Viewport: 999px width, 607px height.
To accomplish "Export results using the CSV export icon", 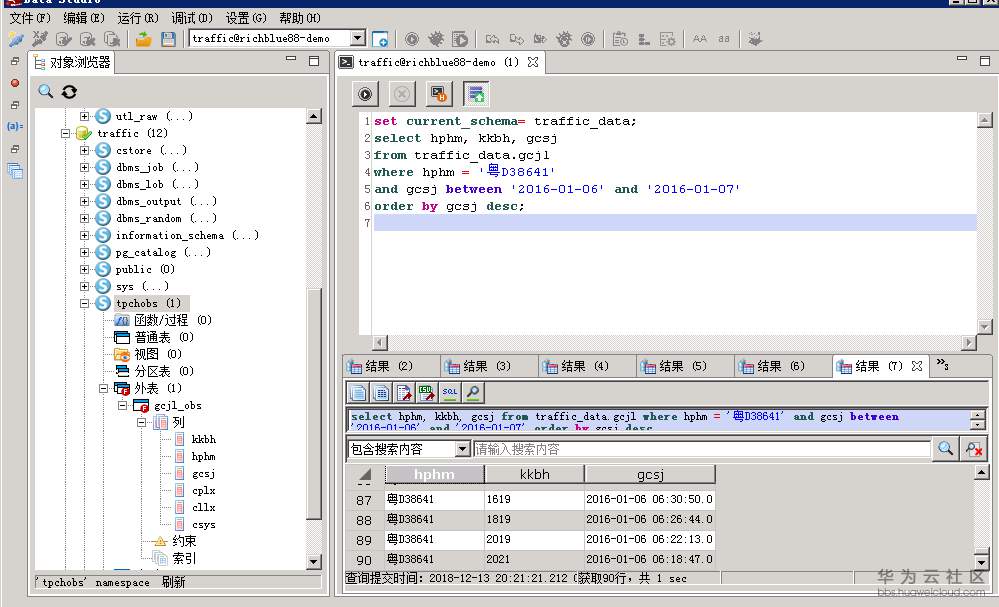I will pos(427,392).
